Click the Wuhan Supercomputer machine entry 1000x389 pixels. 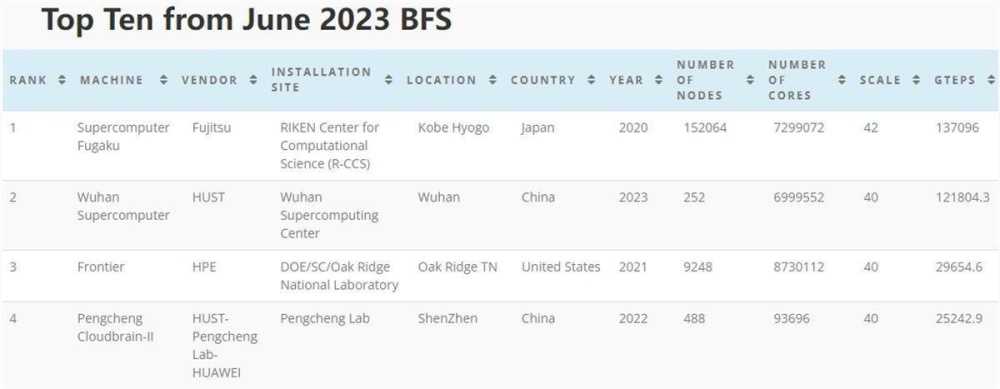(123, 206)
